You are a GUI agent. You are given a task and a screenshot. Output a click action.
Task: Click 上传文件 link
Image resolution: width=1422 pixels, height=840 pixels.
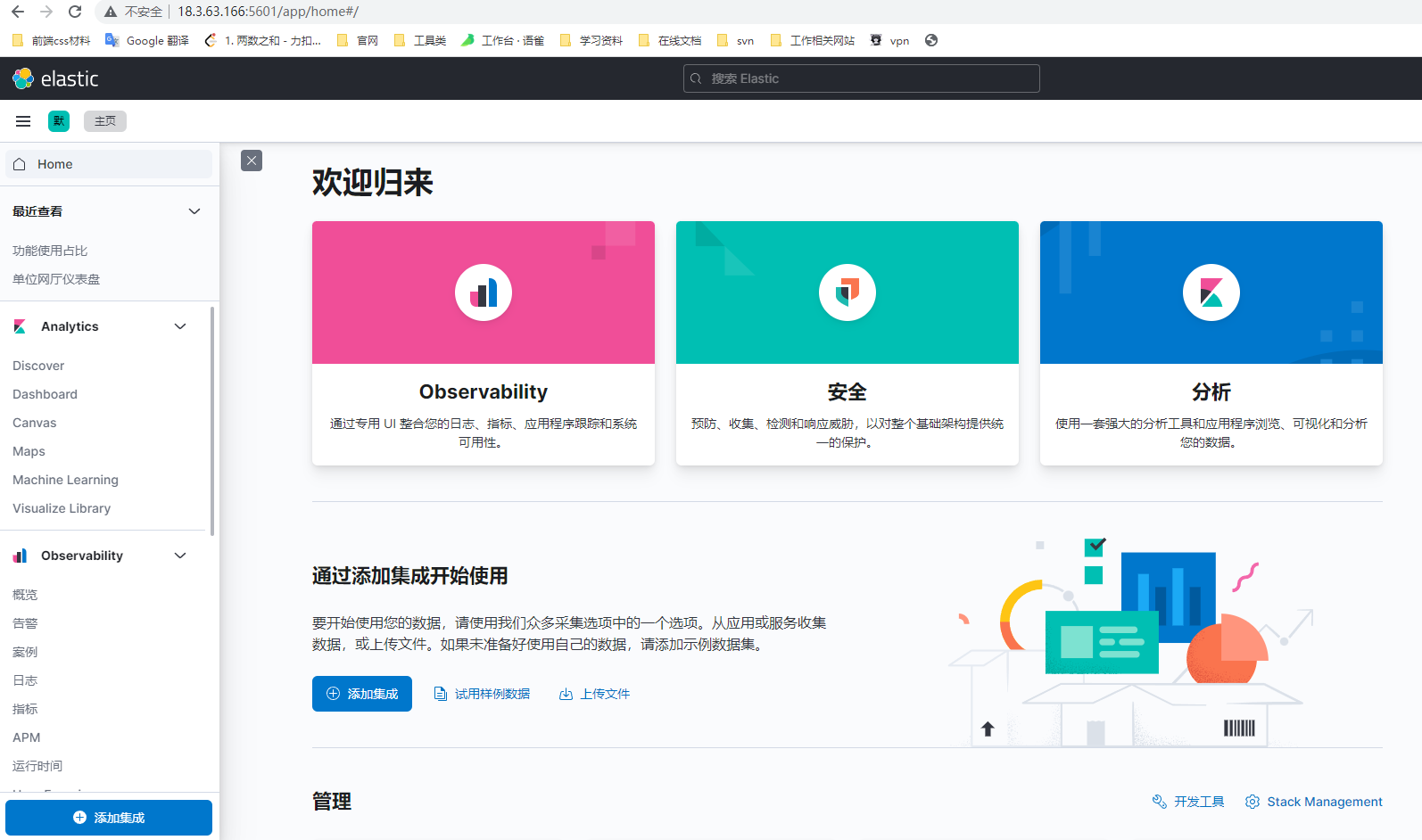pos(595,694)
